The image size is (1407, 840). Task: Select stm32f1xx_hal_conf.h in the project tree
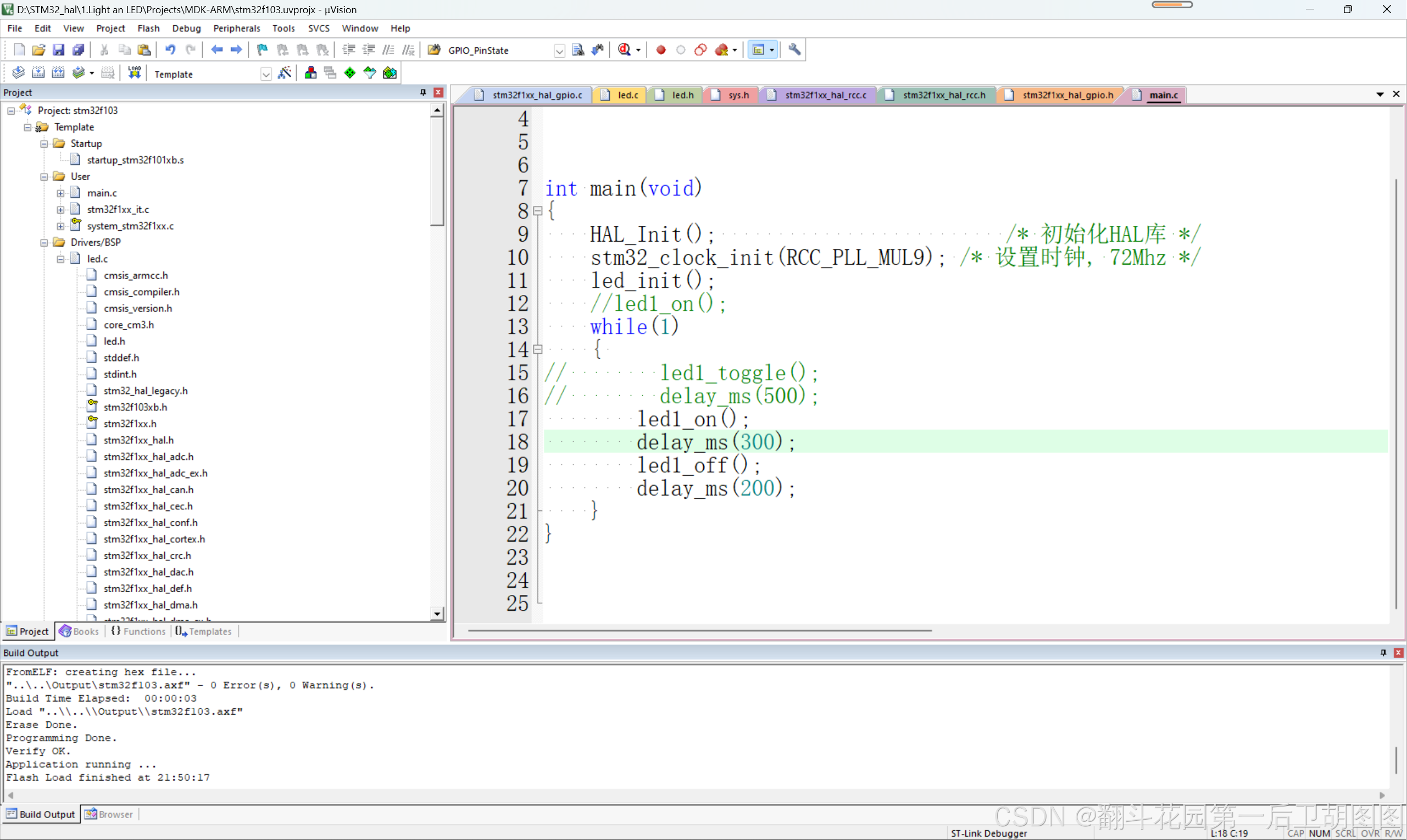151,523
